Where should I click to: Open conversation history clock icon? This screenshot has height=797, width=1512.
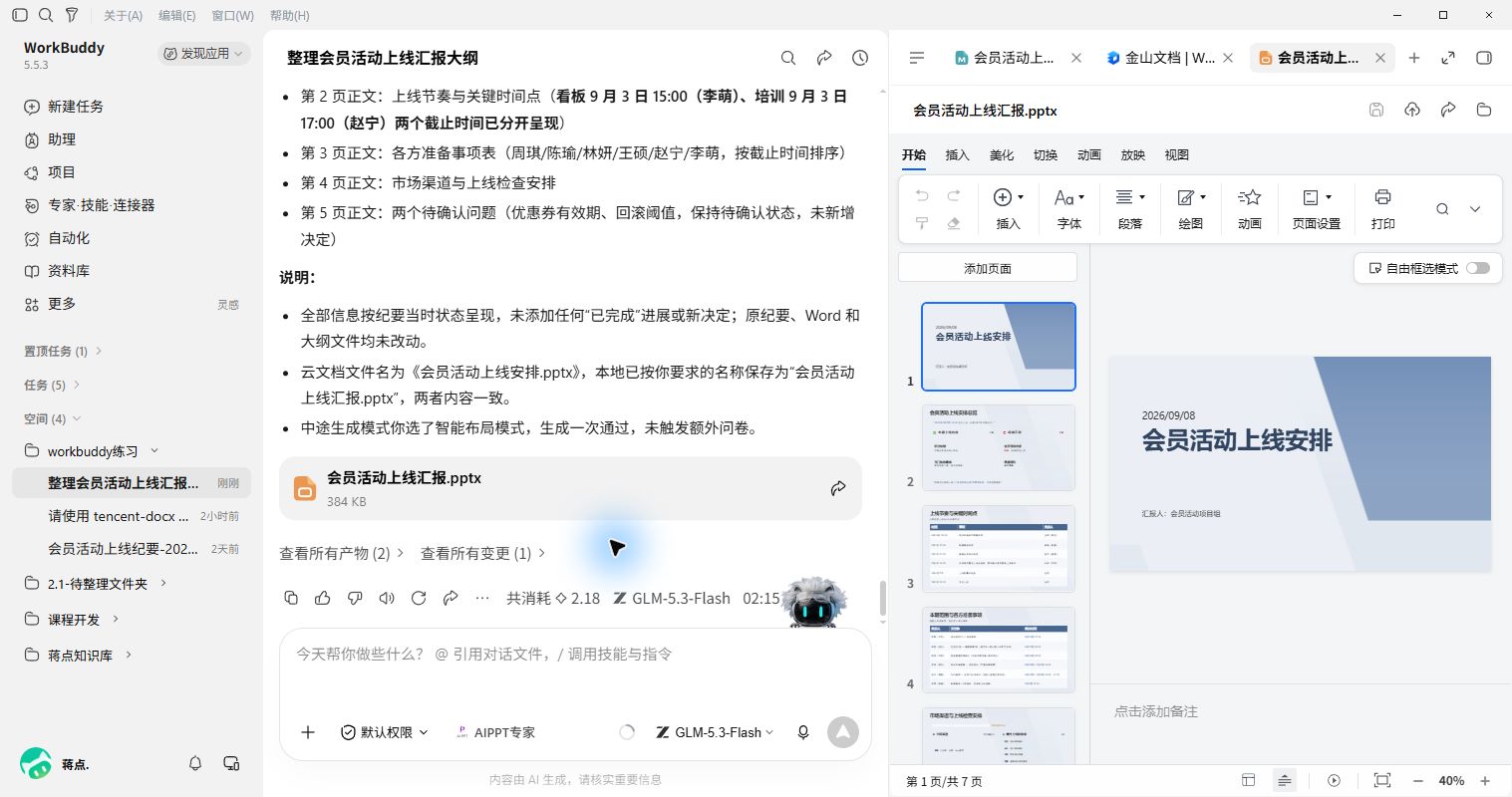(x=860, y=58)
